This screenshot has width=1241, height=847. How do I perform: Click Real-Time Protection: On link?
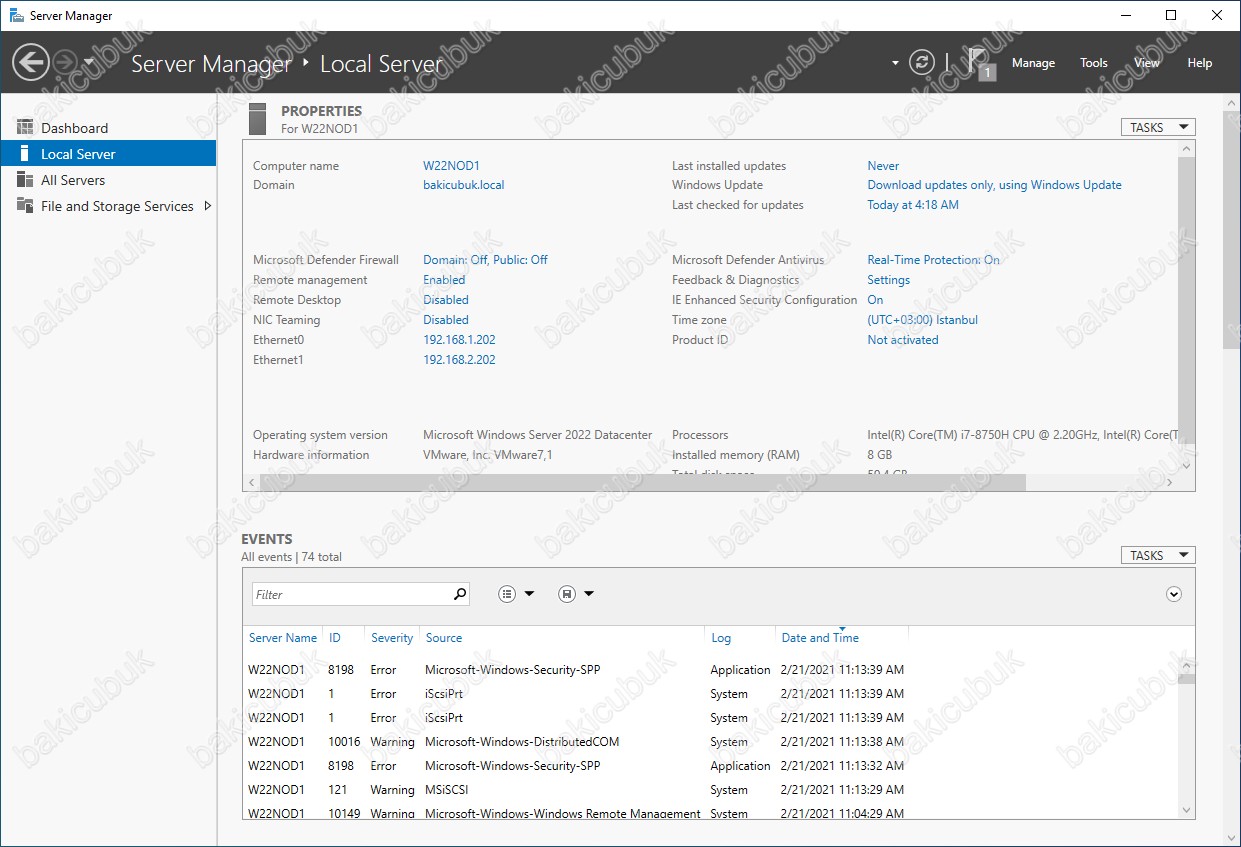coord(933,260)
